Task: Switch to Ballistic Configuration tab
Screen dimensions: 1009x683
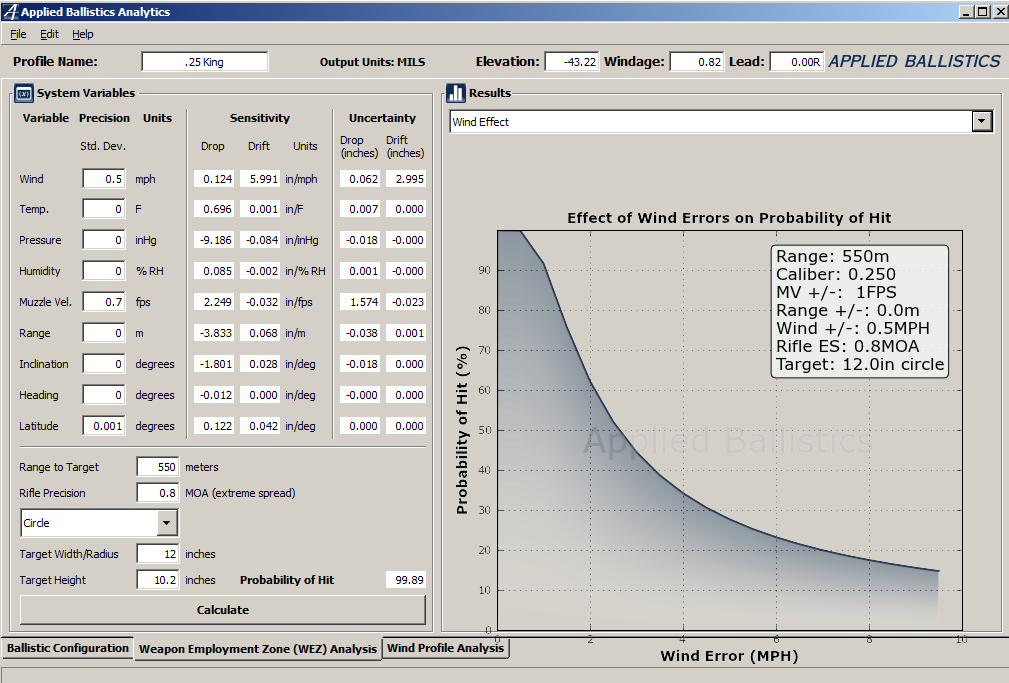Action: click(x=68, y=648)
